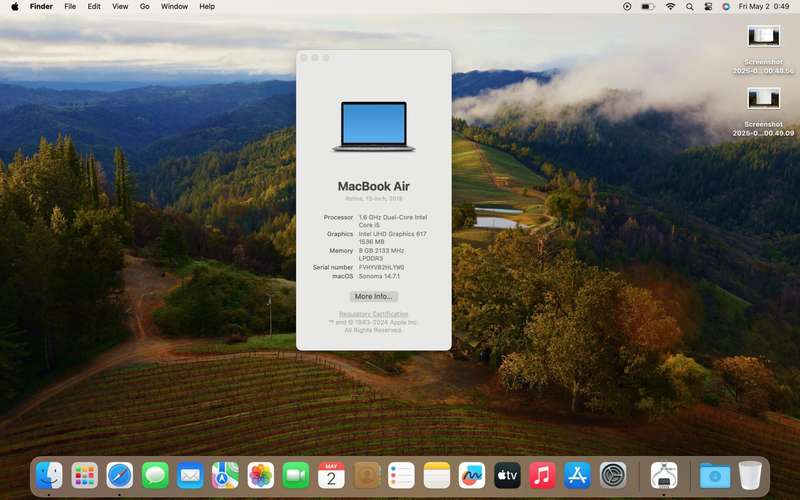Click the MacBook Air title text
The image size is (800, 500).
pos(373,186)
